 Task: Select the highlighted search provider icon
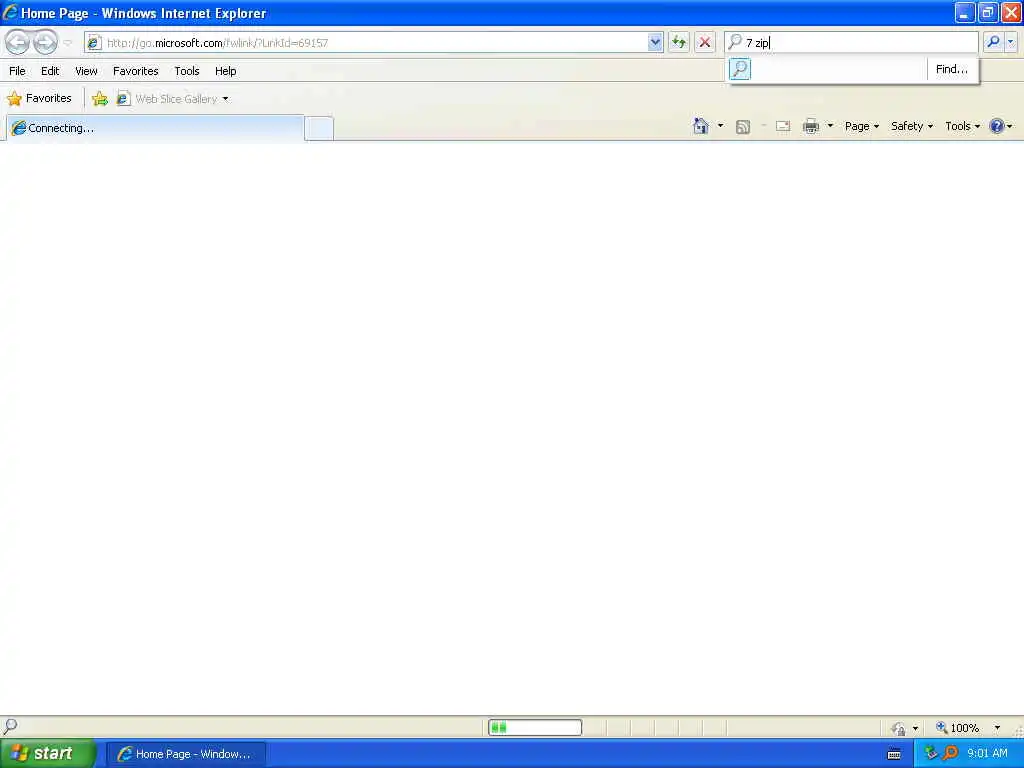(x=740, y=69)
